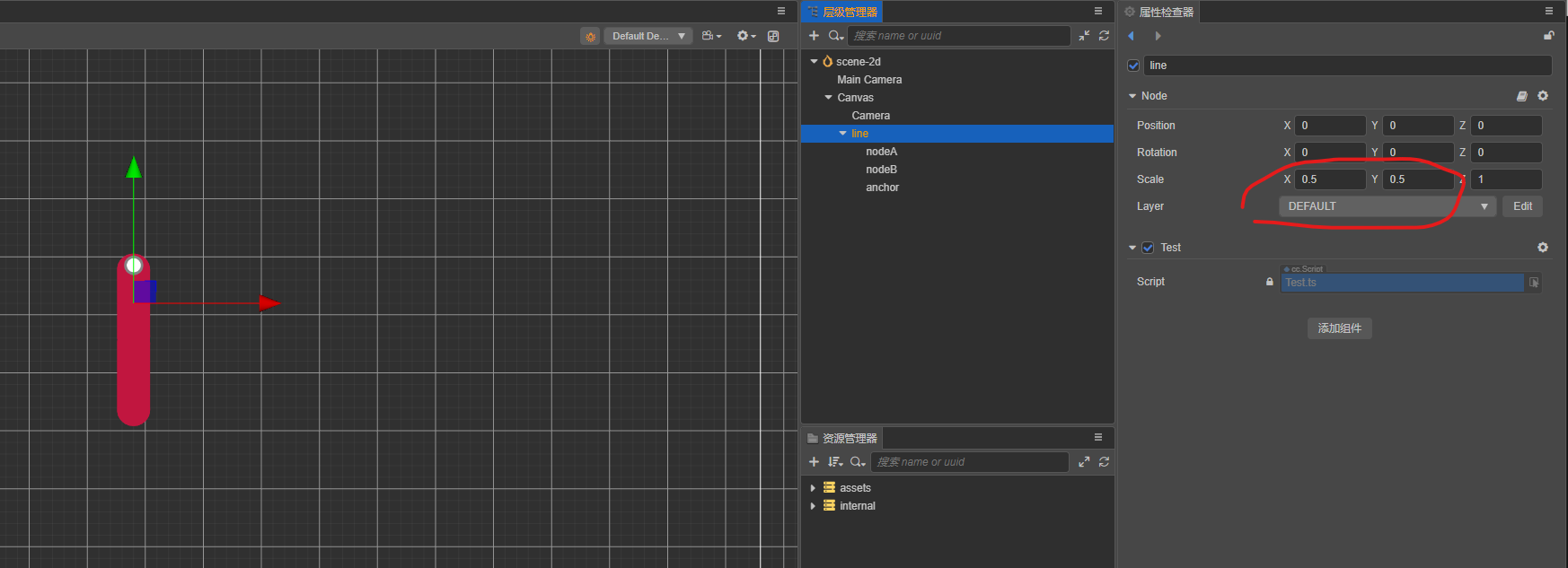Open the Layer DEFAULT dropdown
Screen dimensions: 1568x568
click(x=1387, y=206)
